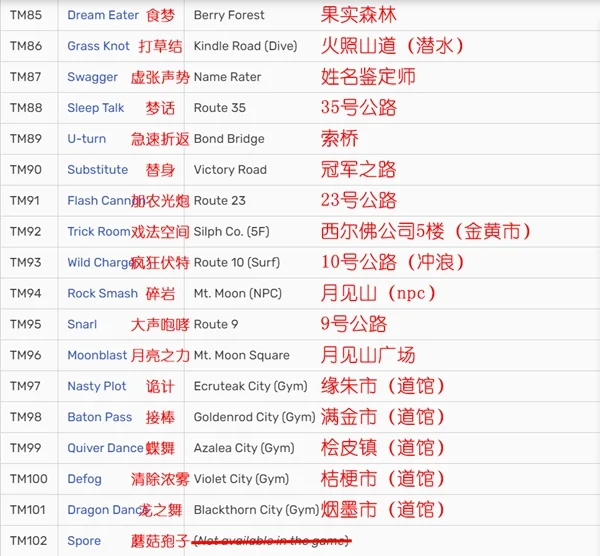Click the Baton Pass link
The image size is (600, 556).
coord(99,417)
